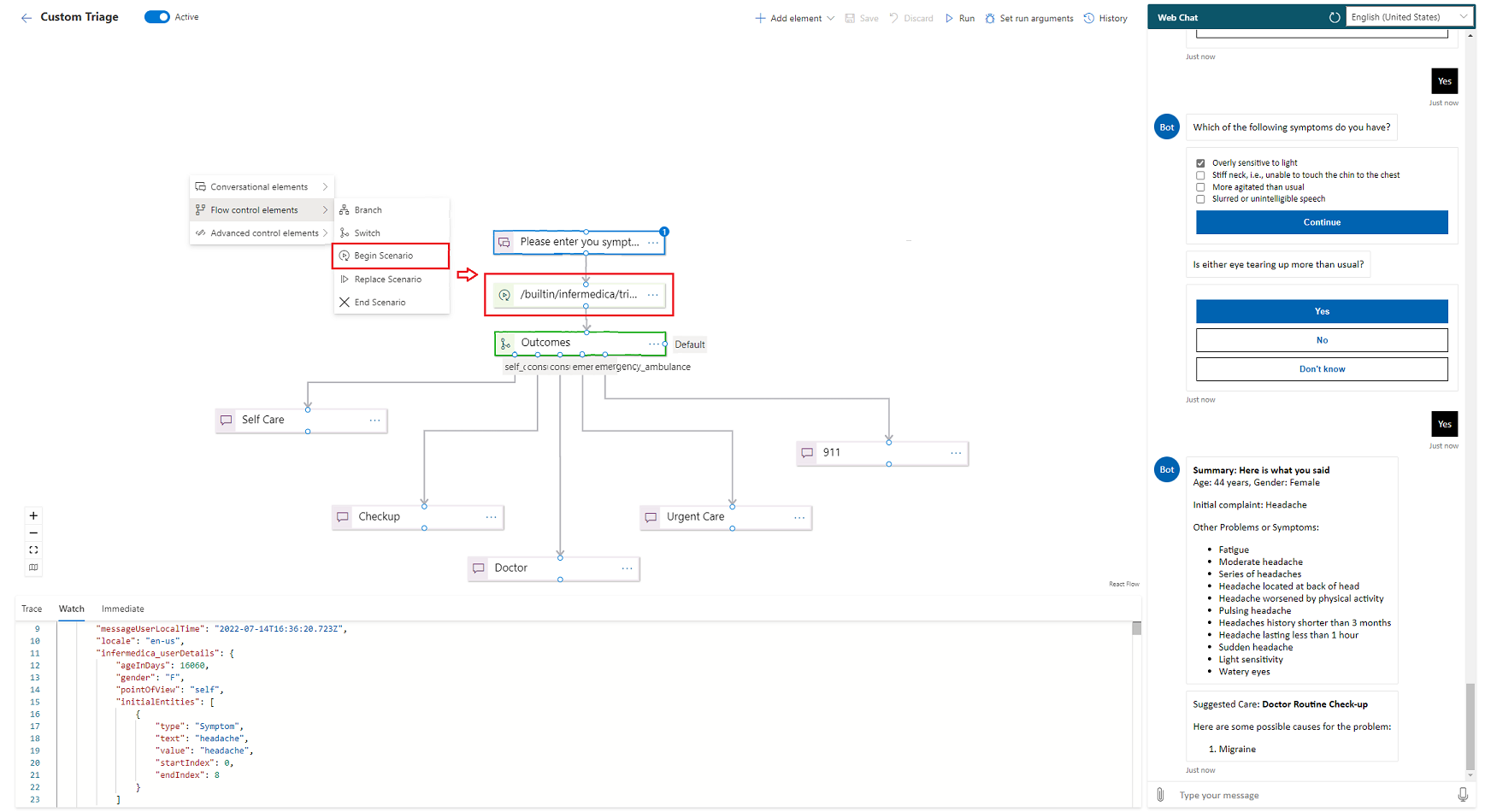1485x812 pixels.
Task: Switch to the Trace tab
Action: [x=32, y=609]
